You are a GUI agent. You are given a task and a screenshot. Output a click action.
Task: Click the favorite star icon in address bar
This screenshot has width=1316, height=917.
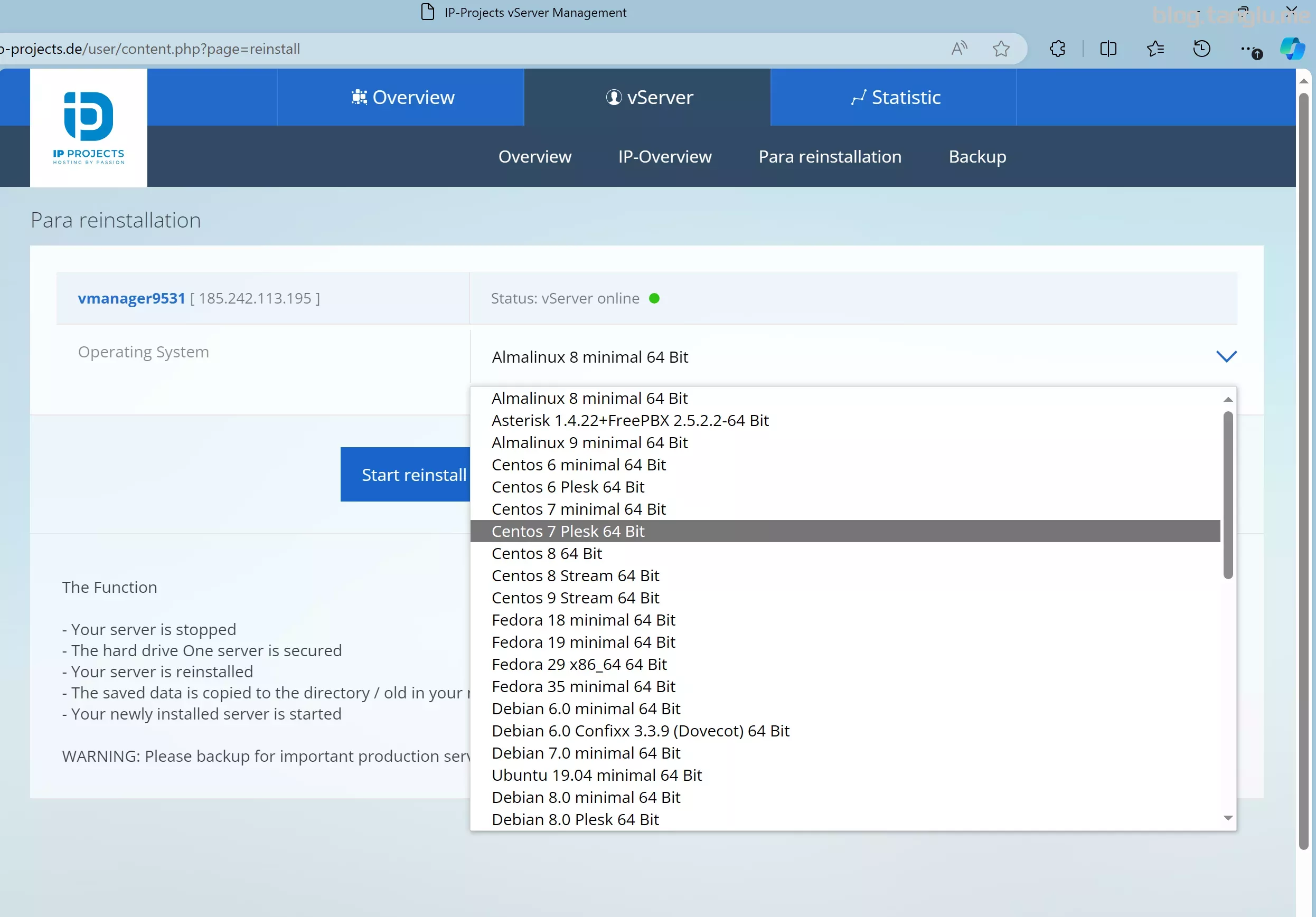click(x=1001, y=49)
